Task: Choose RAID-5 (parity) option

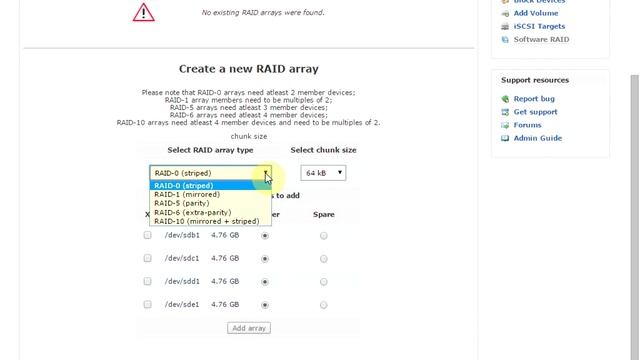Action: (x=210, y=203)
